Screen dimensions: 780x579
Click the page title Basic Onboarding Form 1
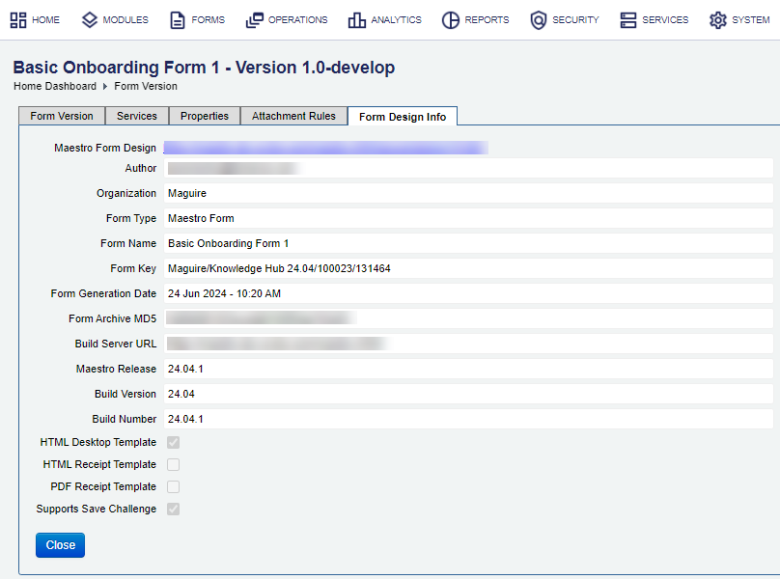[204, 67]
